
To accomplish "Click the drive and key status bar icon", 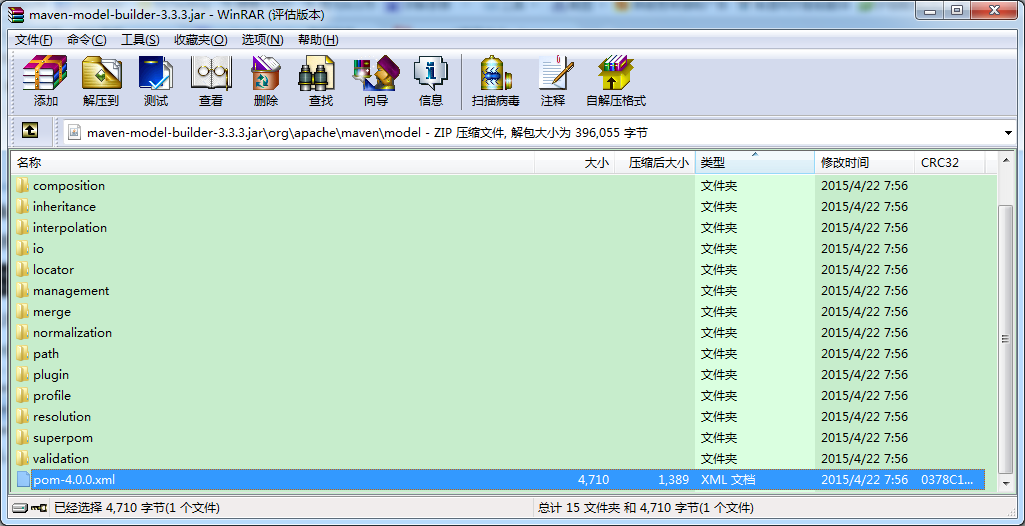I will [x=29, y=507].
